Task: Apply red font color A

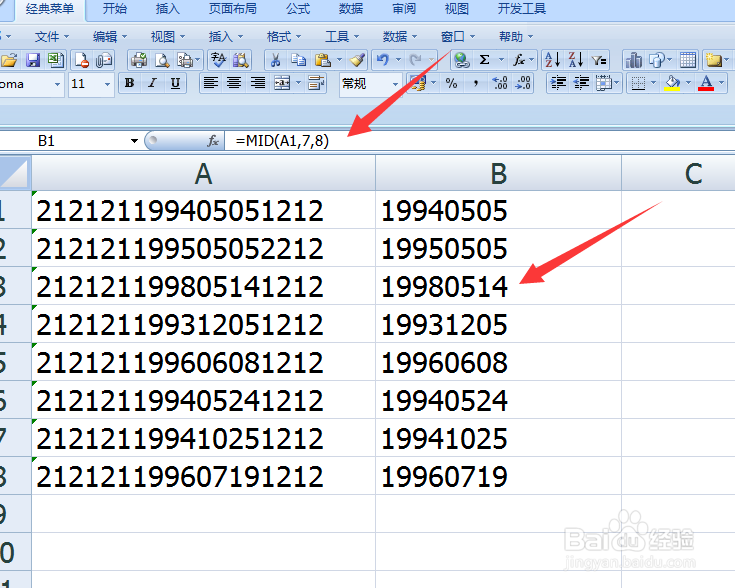Action: [706, 83]
